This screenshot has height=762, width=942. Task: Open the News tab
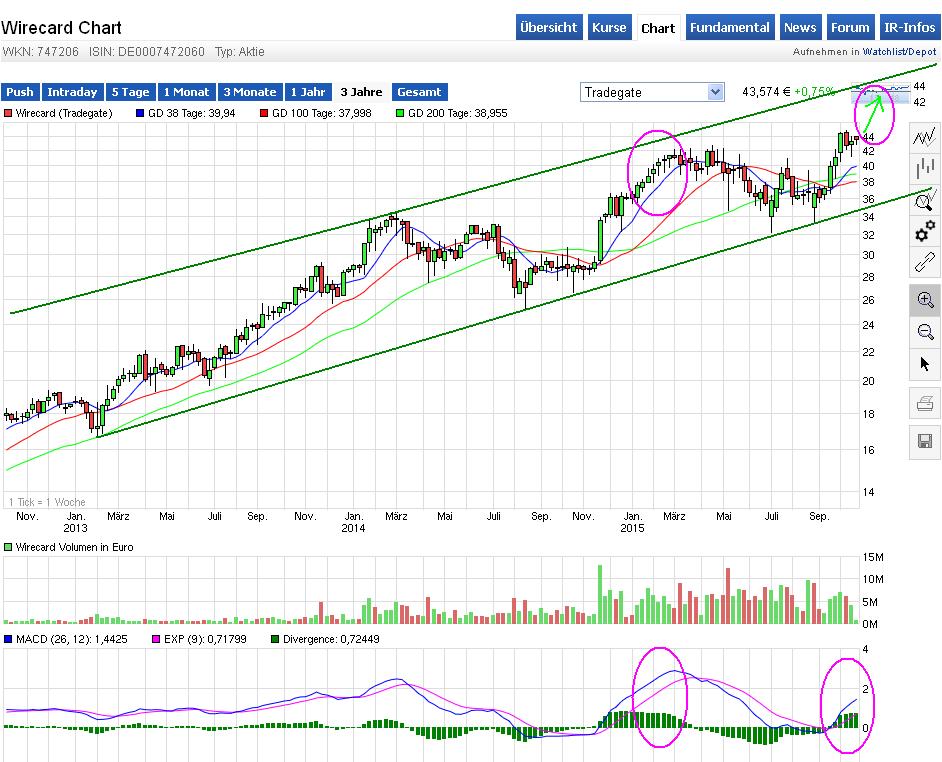[800, 28]
